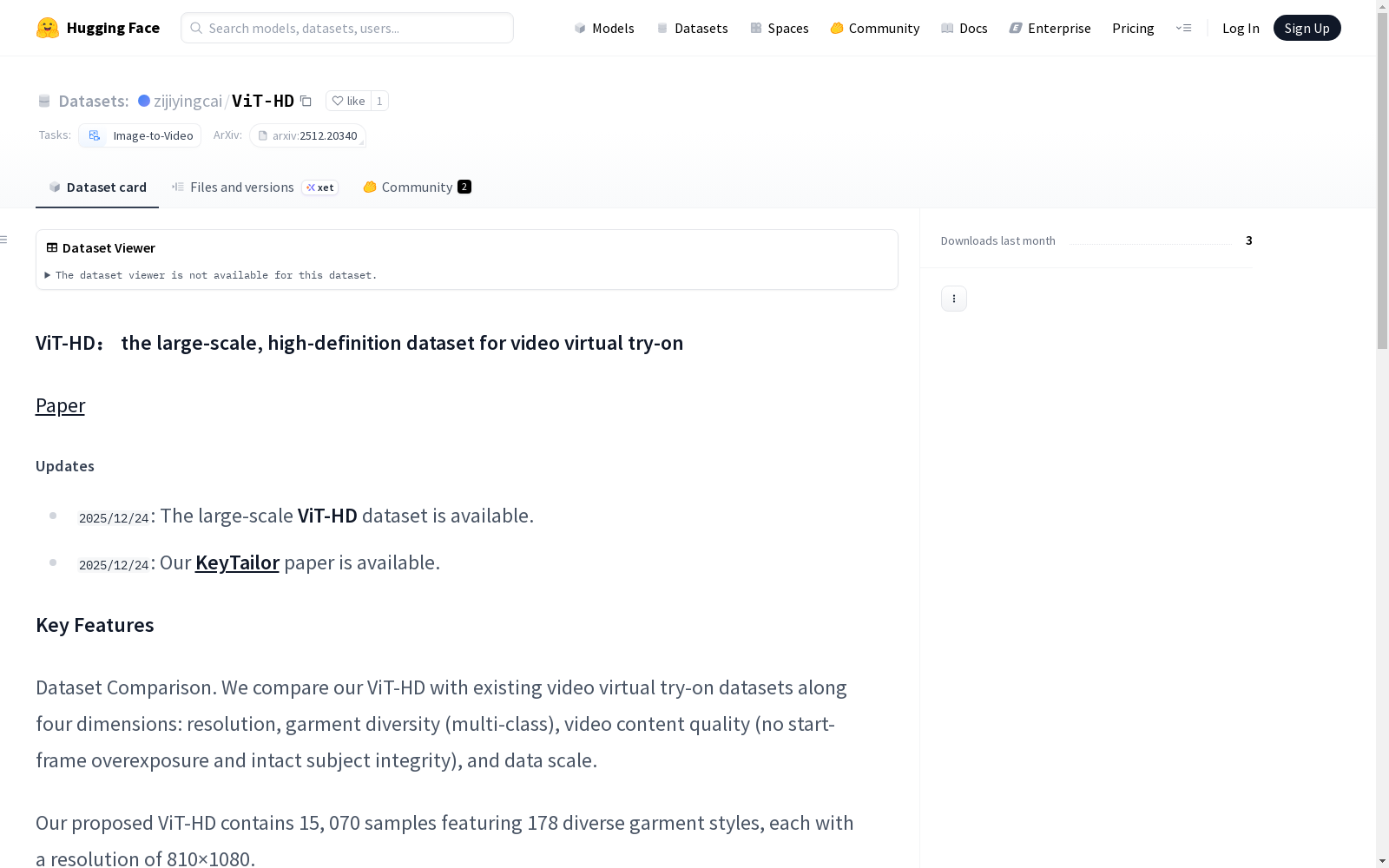The width and height of the screenshot is (1389, 868).
Task: Like the ViT-HD dataset
Action: pyautogui.click(x=348, y=101)
